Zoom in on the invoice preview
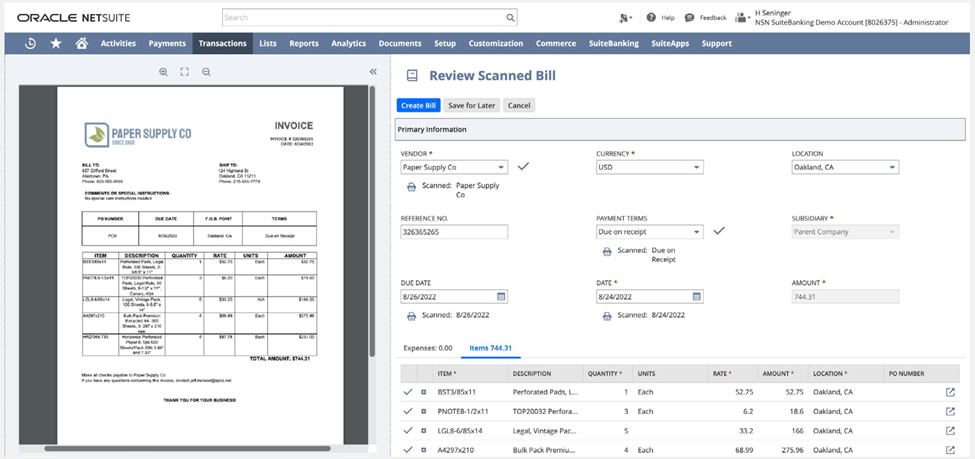Image resolution: width=975 pixels, height=459 pixels. (x=163, y=72)
